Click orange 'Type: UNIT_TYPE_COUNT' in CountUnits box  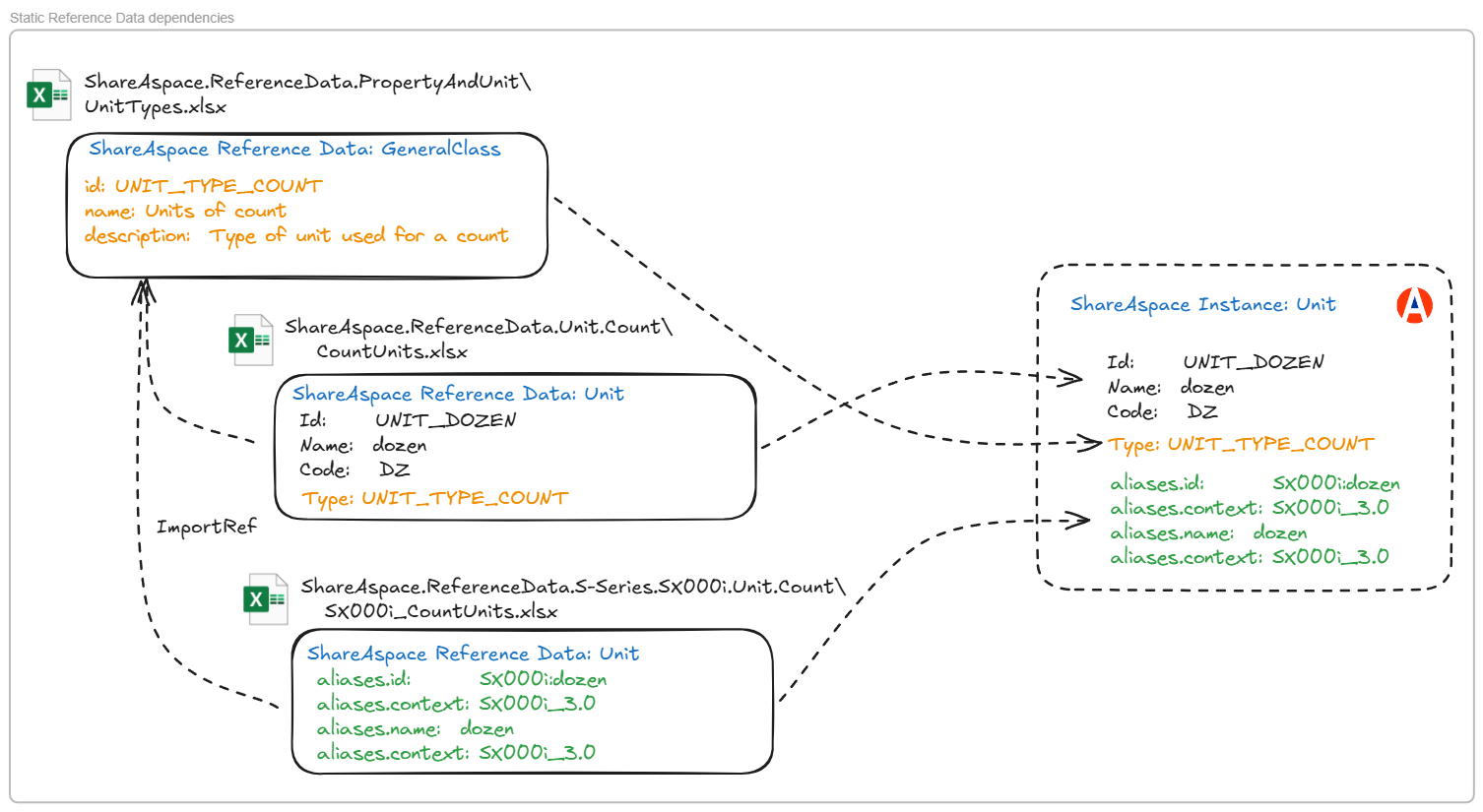point(434,498)
